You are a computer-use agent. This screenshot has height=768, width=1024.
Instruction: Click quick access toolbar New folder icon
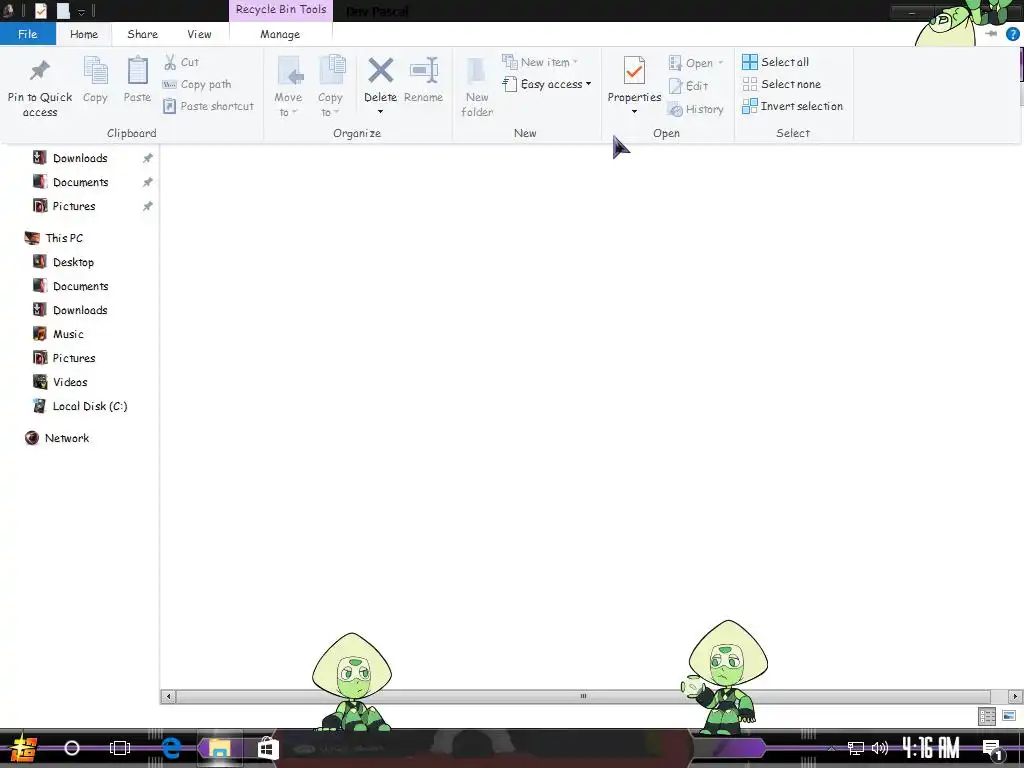click(x=63, y=10)
